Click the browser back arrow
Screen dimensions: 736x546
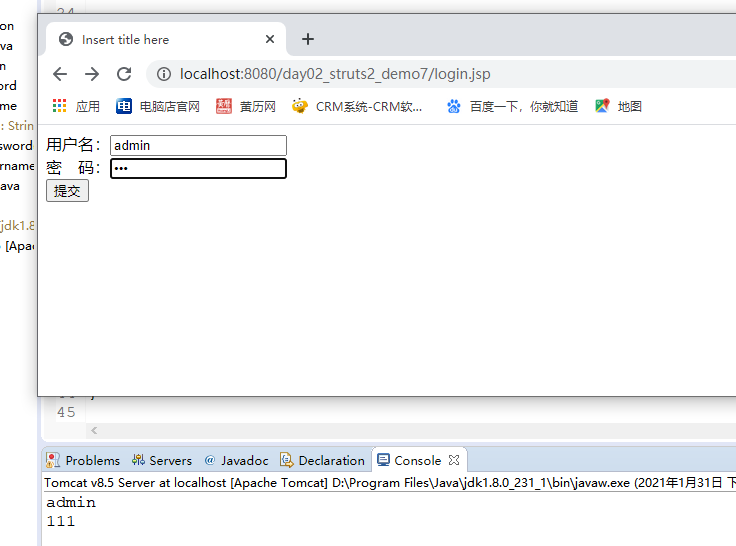60,74
